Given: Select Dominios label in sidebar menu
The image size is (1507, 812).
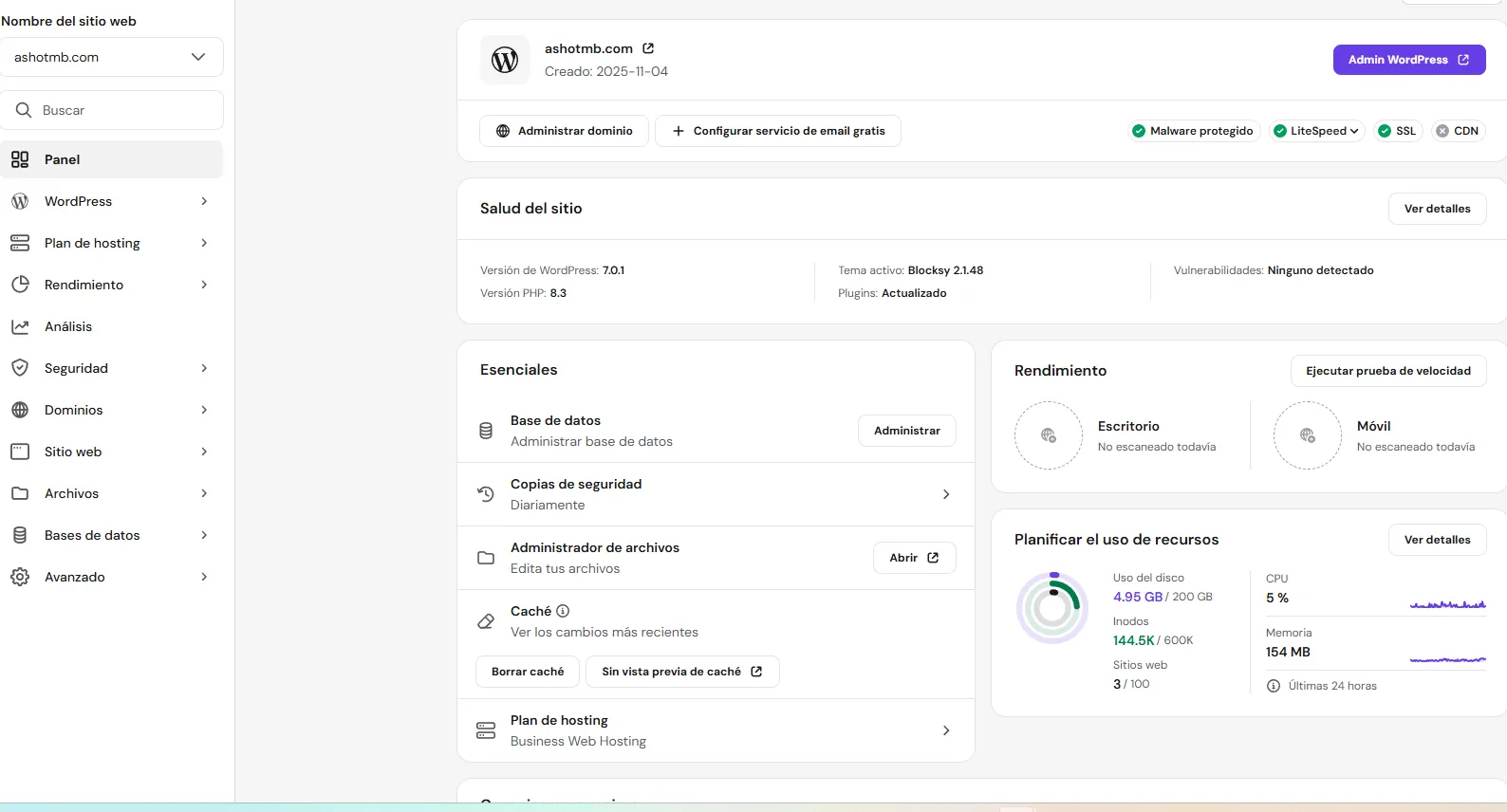Looking at the screenshot, I should pyautogui.click(x=73, y=410).
